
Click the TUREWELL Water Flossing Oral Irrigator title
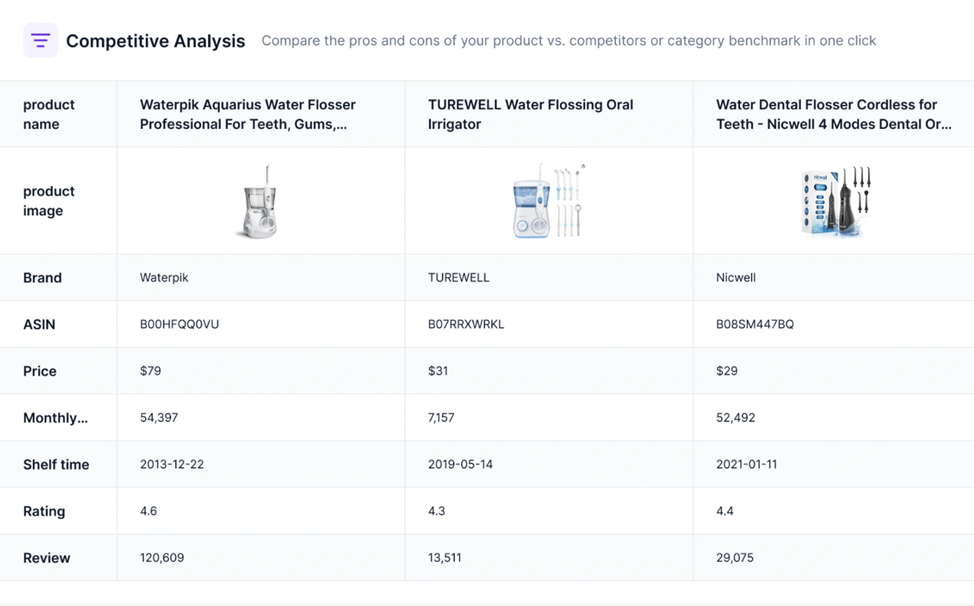pos(530,114)
